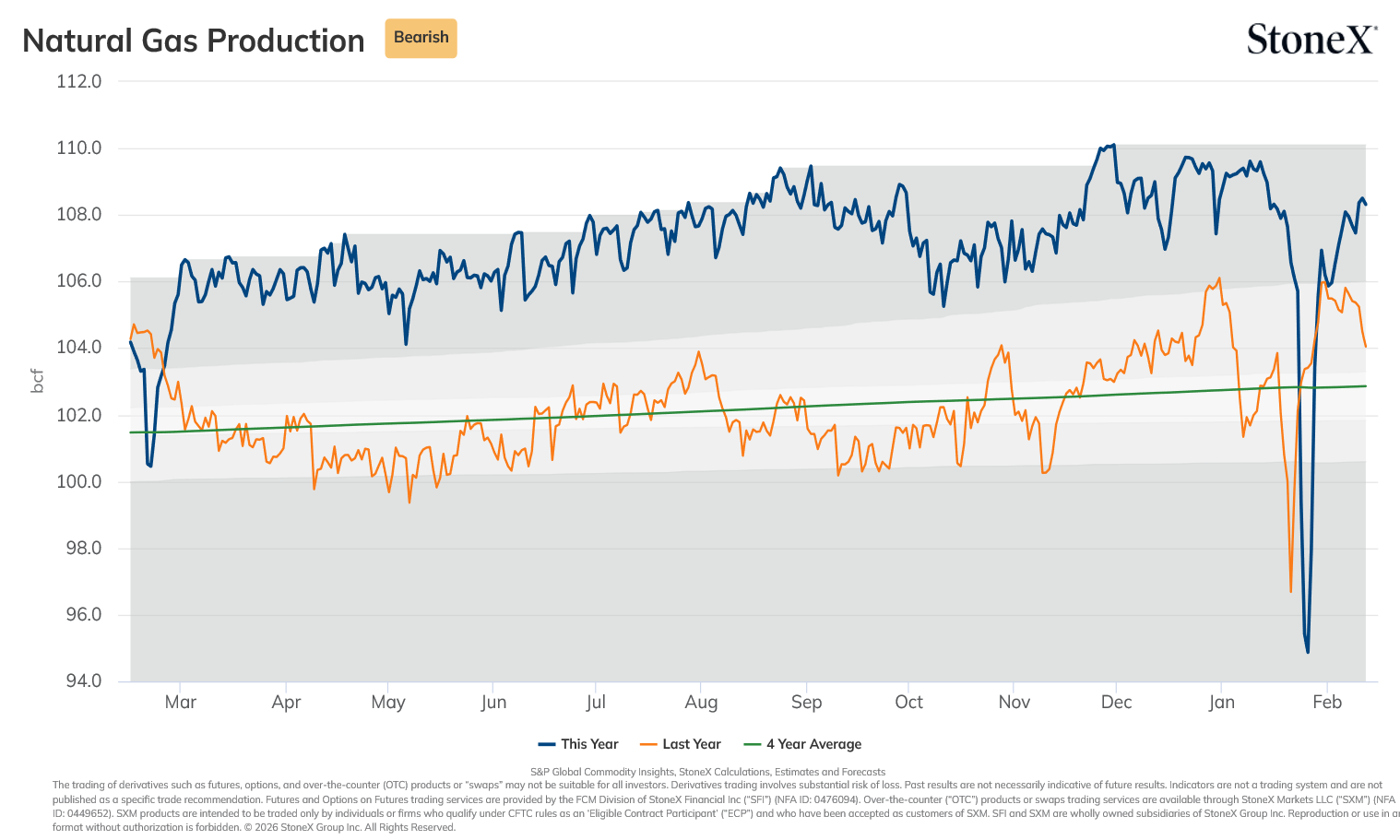Click the blue line's lowest dip near 95
Image resolution: width=1400 pixels, height=840 pixels.
1308,651
